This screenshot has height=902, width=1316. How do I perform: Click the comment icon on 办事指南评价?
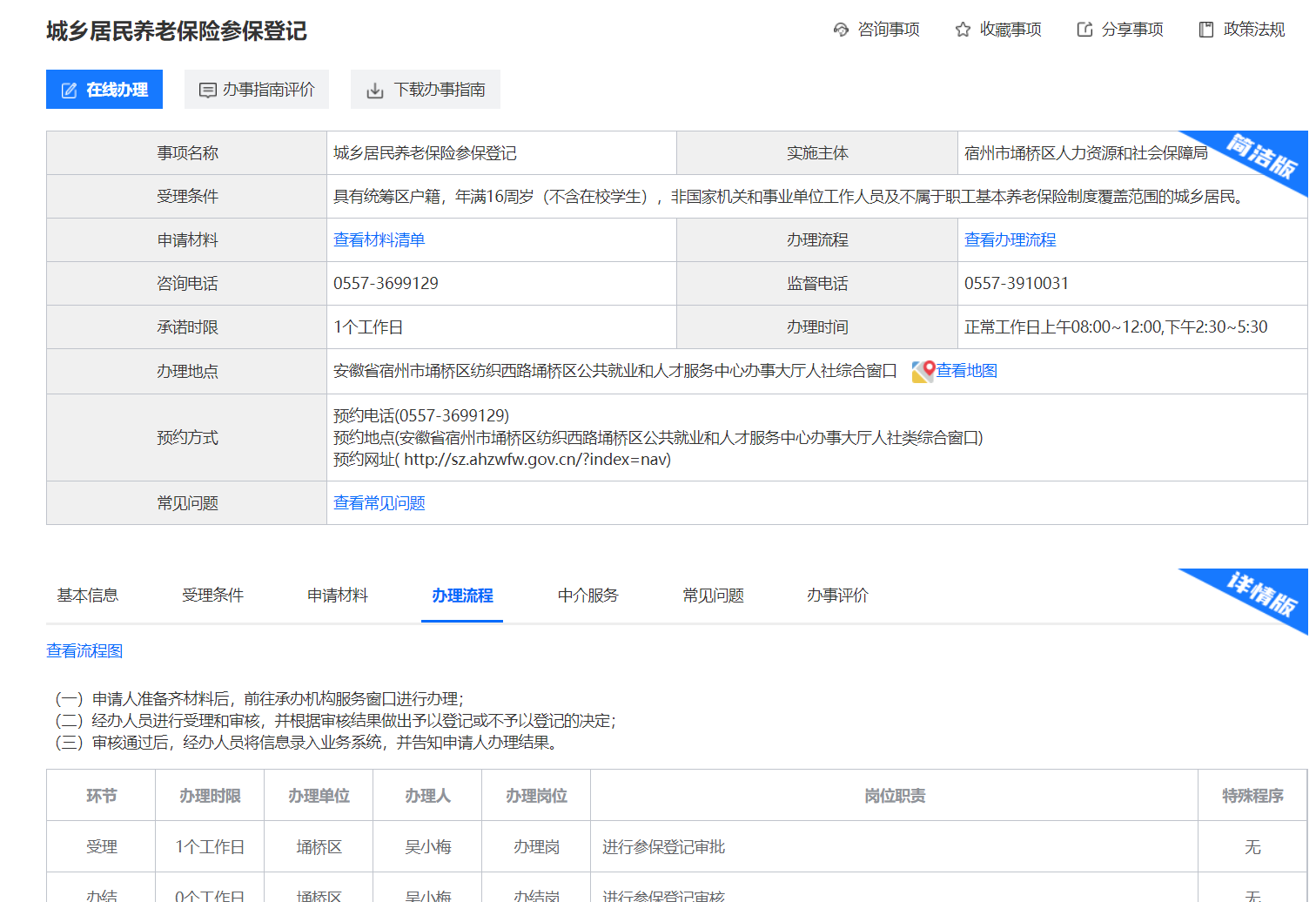[207, 91]
